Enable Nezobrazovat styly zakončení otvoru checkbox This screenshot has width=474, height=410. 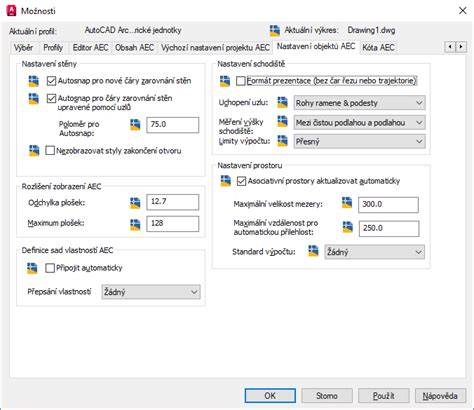point(50,150)
